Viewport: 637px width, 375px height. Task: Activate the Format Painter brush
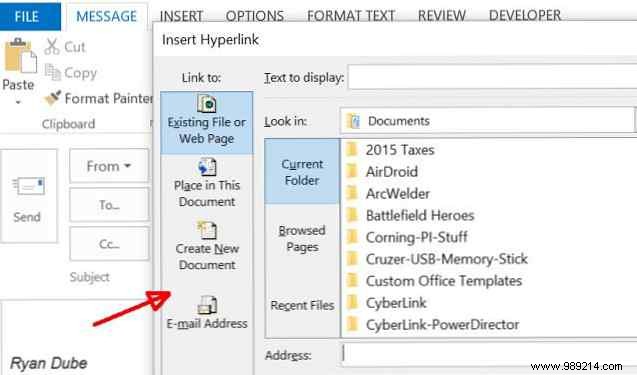(99, 98)
